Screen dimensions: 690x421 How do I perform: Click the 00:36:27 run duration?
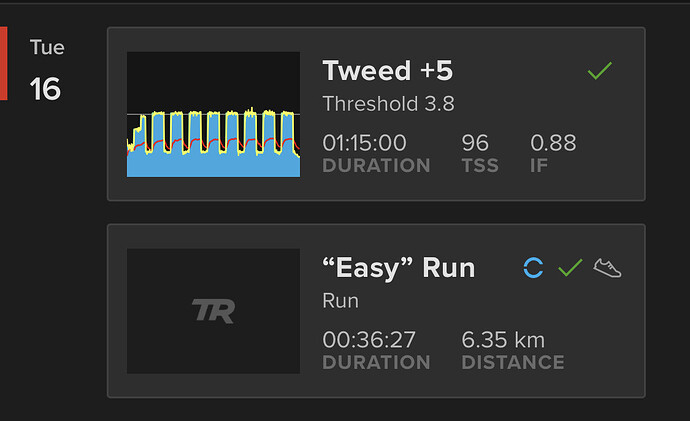(x=369, y=340)
